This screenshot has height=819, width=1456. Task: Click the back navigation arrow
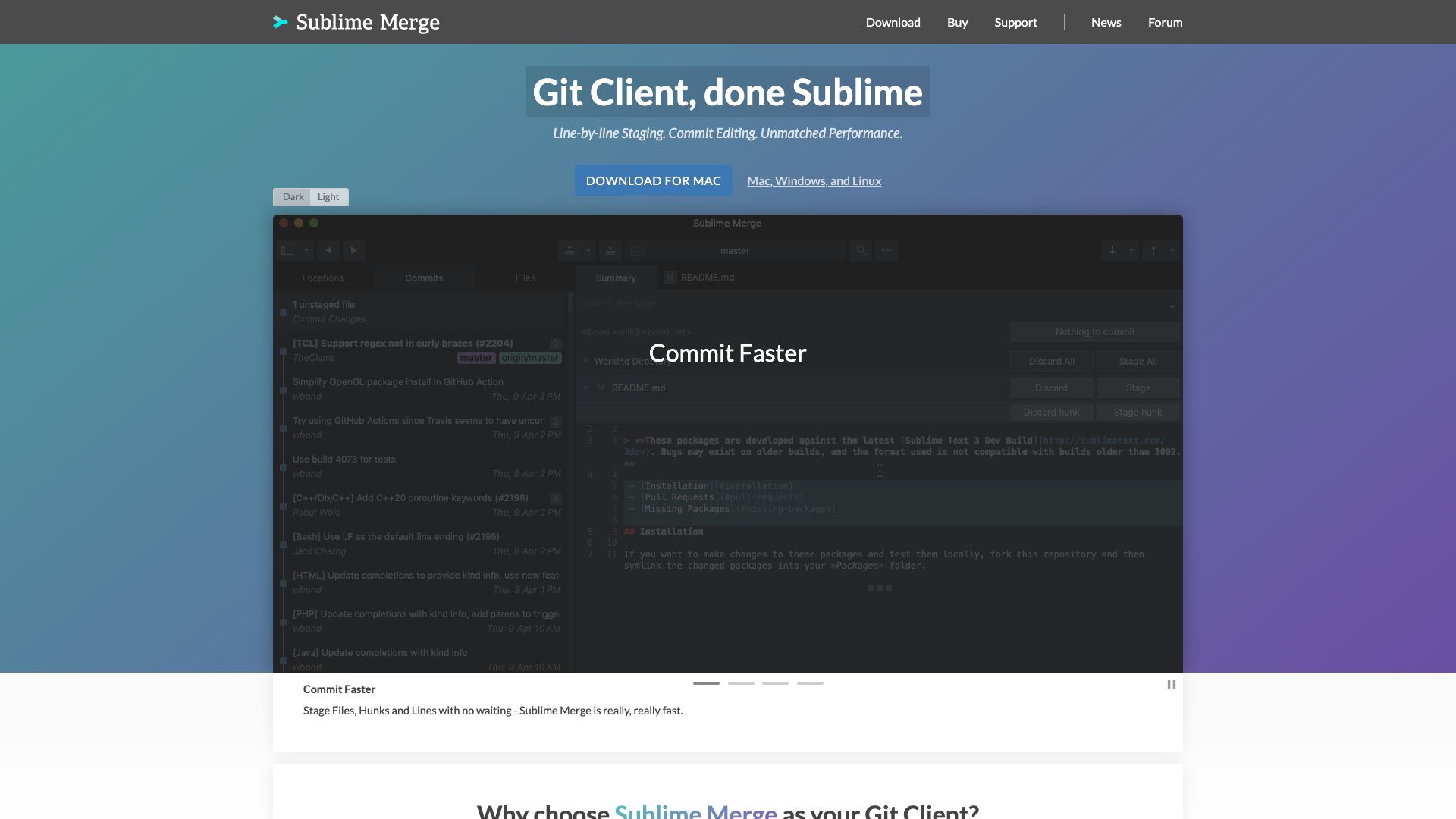[x=329, y=250]
